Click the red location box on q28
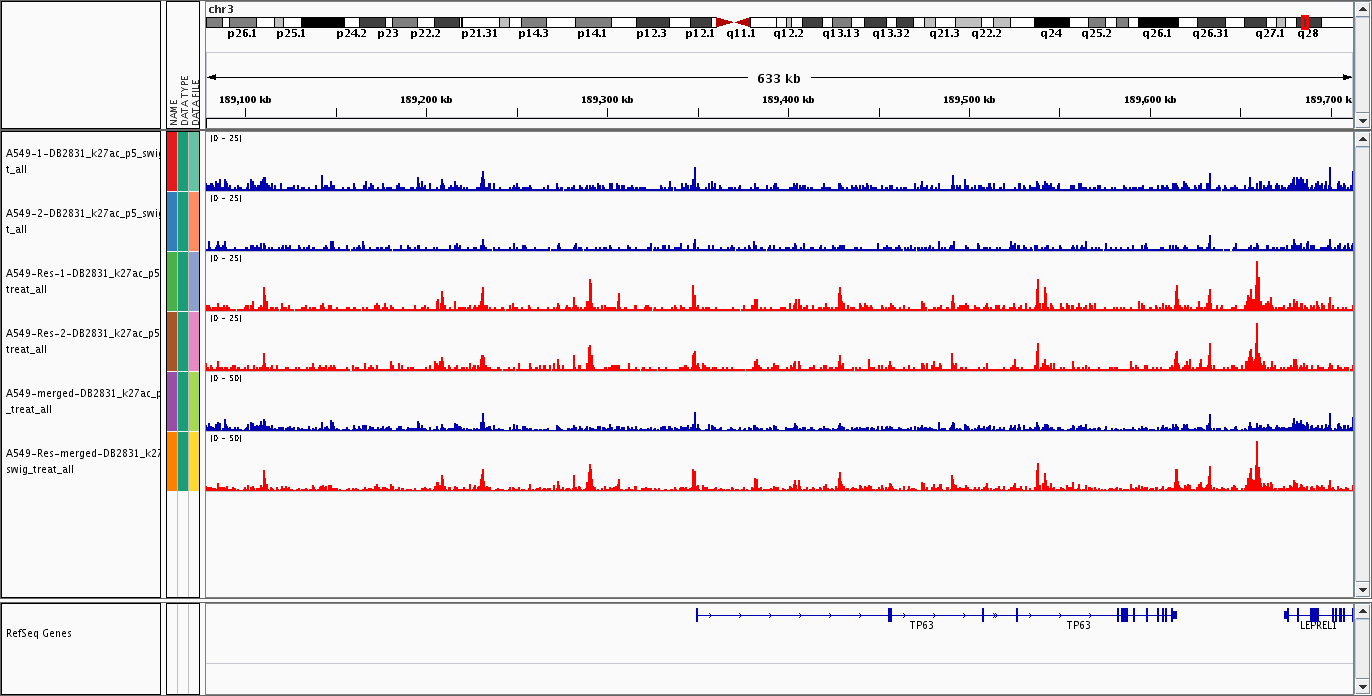 (x=1305, y=22)
